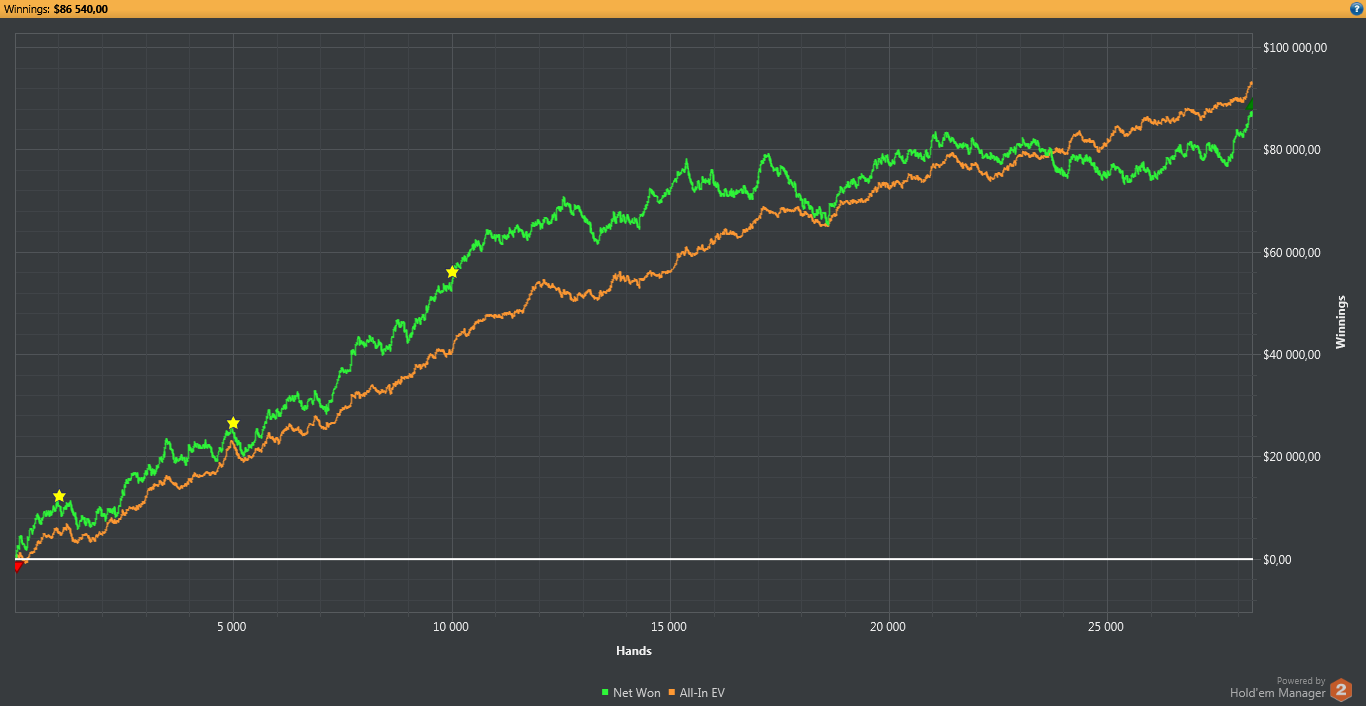
Task: Click the green Net Won color square
Action: point(605,693)
